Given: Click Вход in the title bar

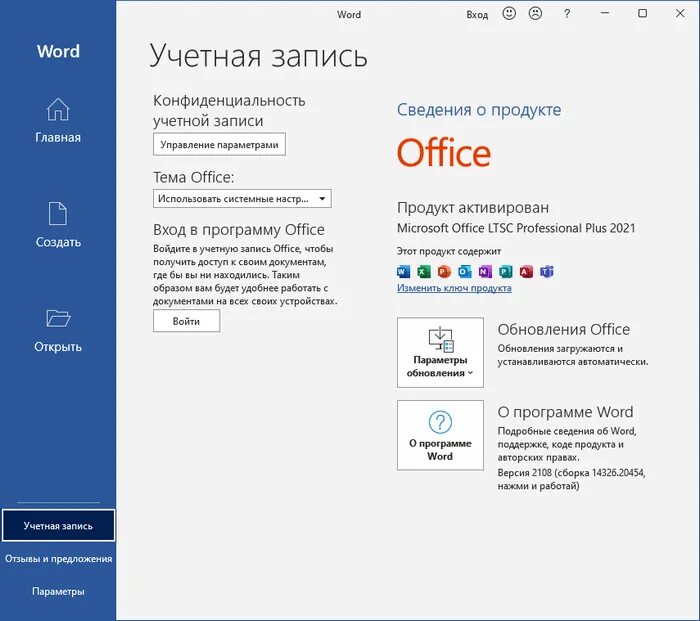Looking at the screenshot, I should click(477, 15).
